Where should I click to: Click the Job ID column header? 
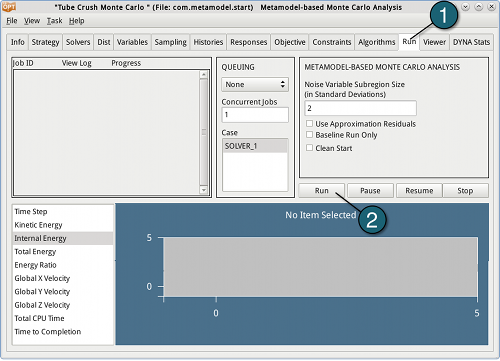coord(23,63)
